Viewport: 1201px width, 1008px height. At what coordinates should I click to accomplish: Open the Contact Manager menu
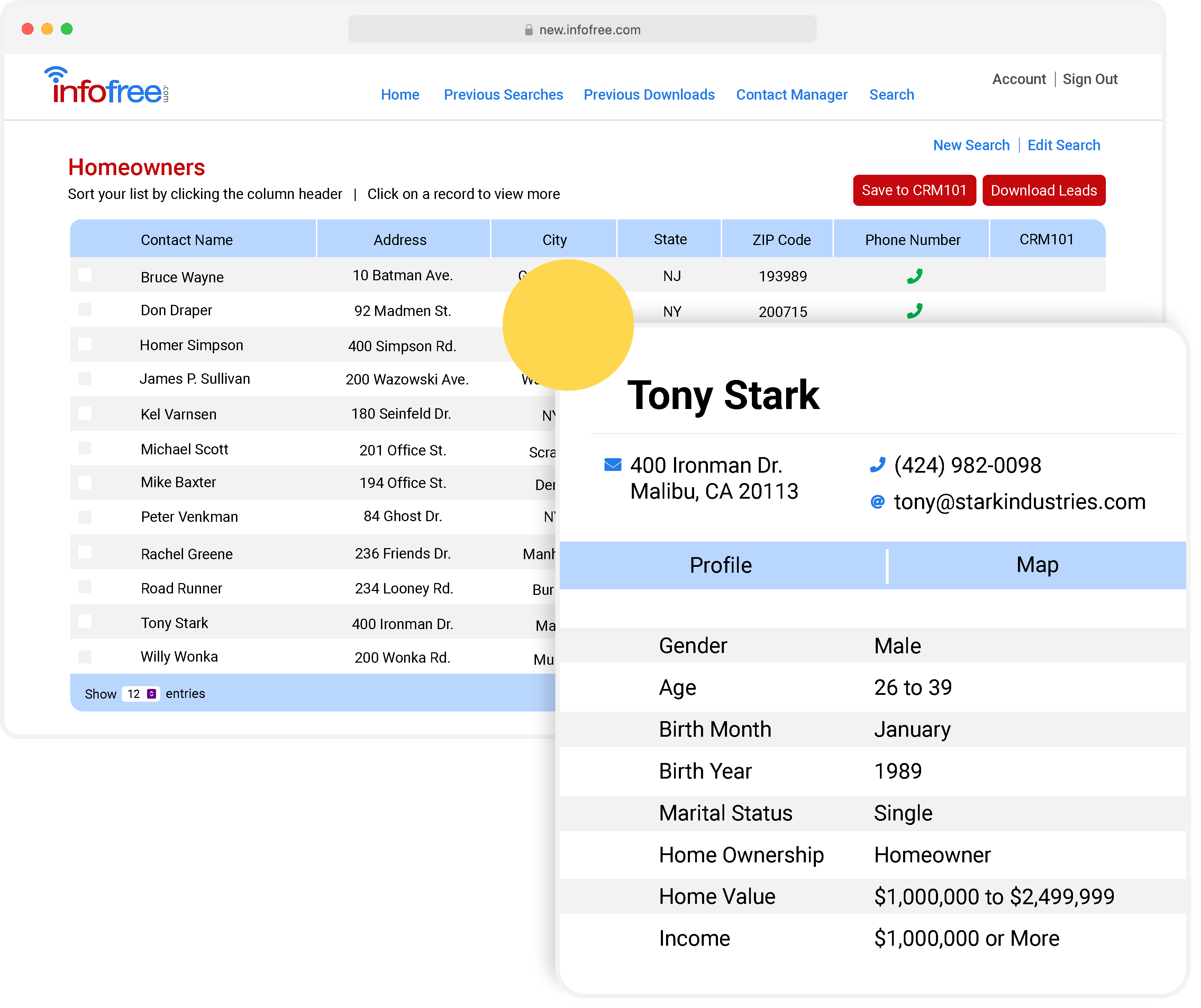792,94
